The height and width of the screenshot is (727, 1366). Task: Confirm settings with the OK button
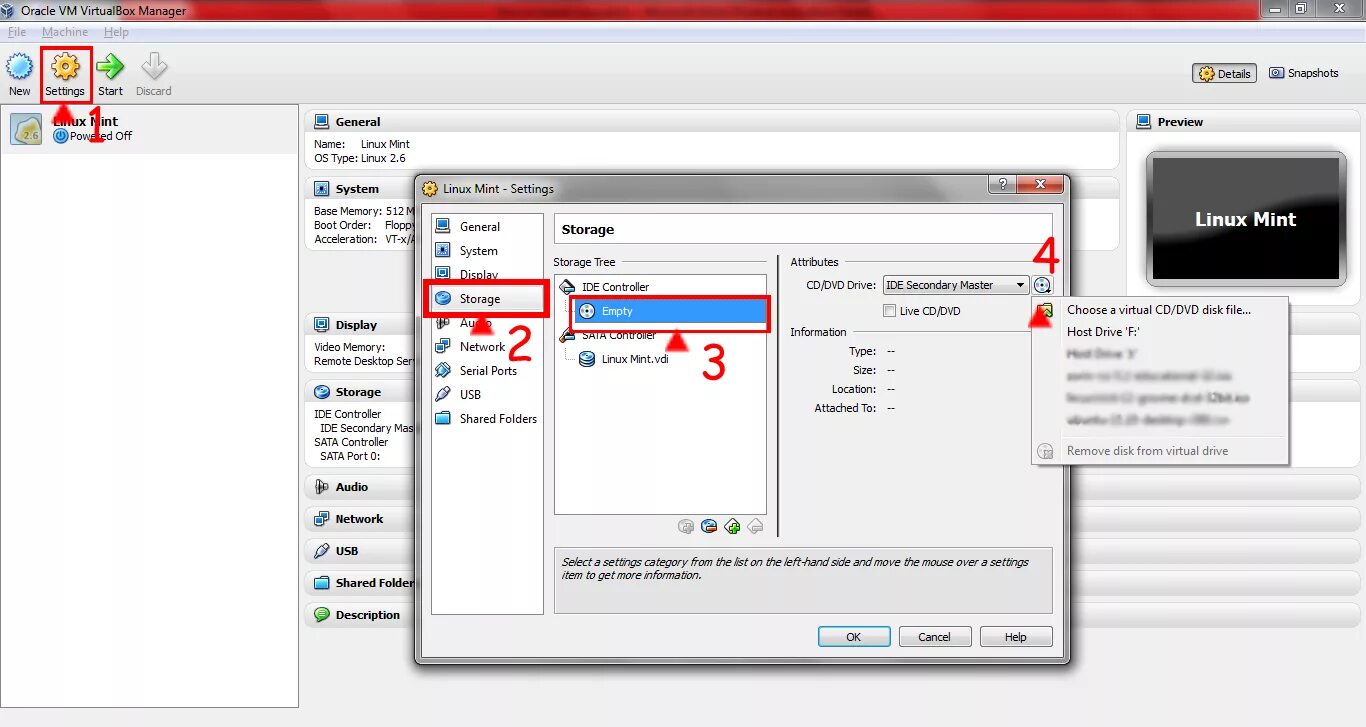click(x=853, y=637)
